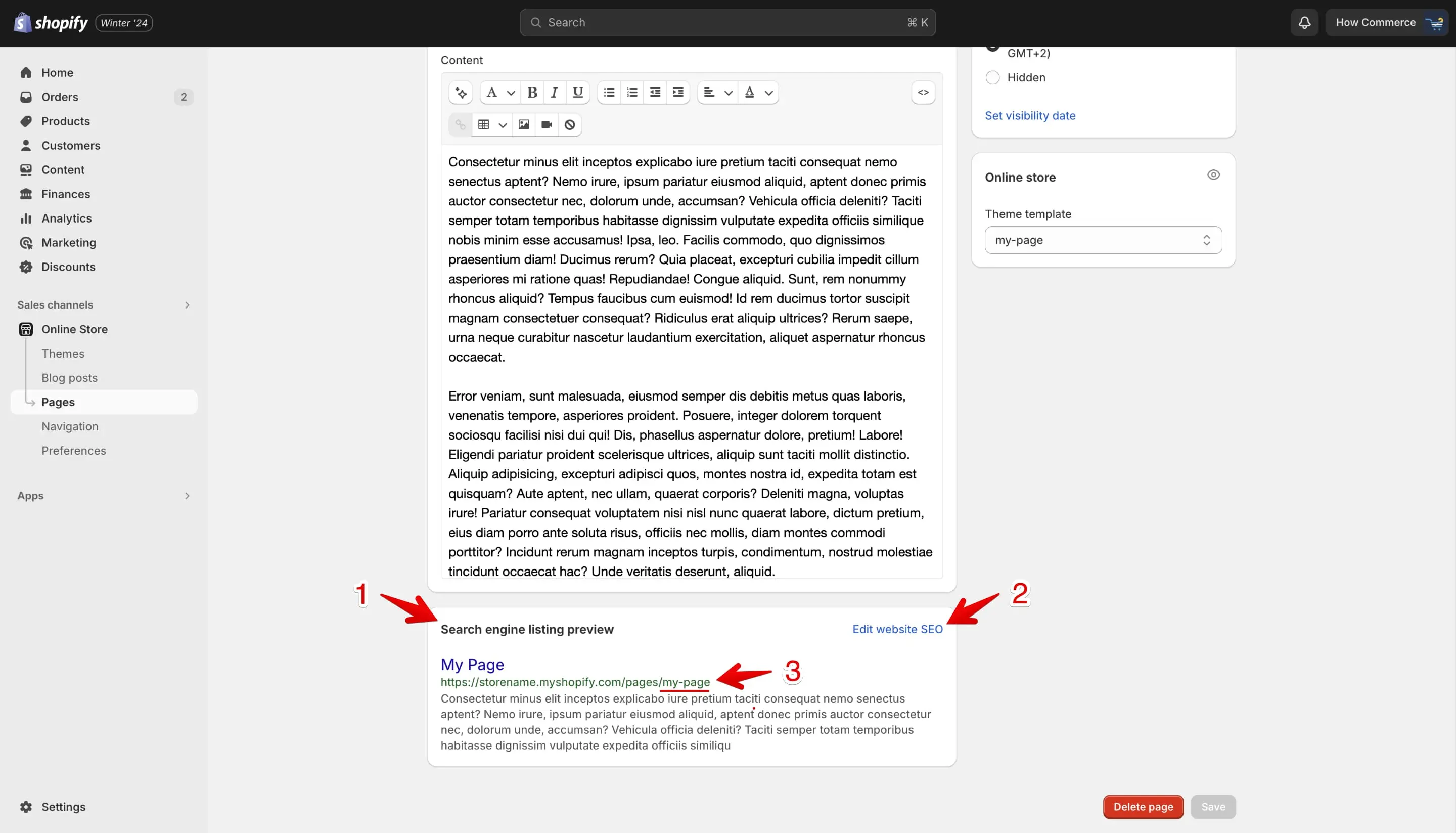Click the storename.myshopify.com preview URL

click(x=575, y=682)
